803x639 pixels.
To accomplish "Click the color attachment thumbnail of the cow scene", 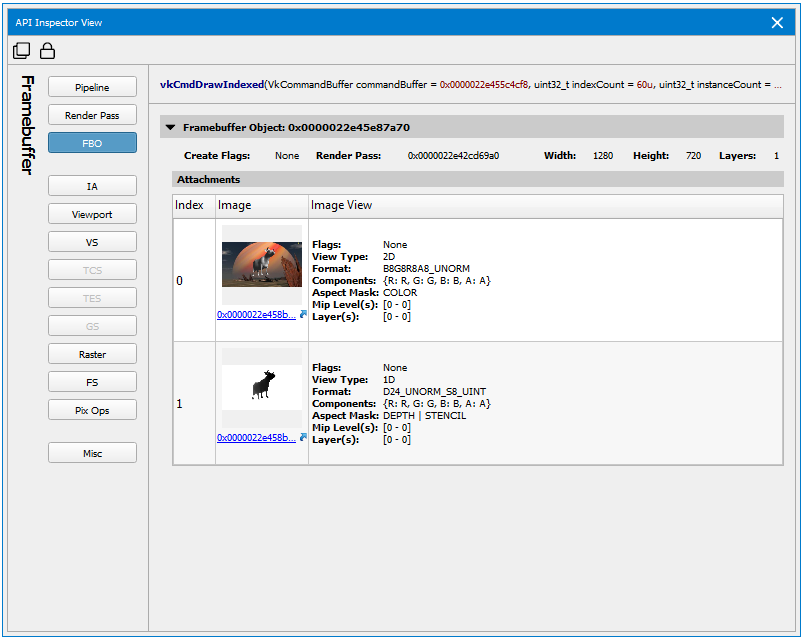I will (x=261, y=264).
